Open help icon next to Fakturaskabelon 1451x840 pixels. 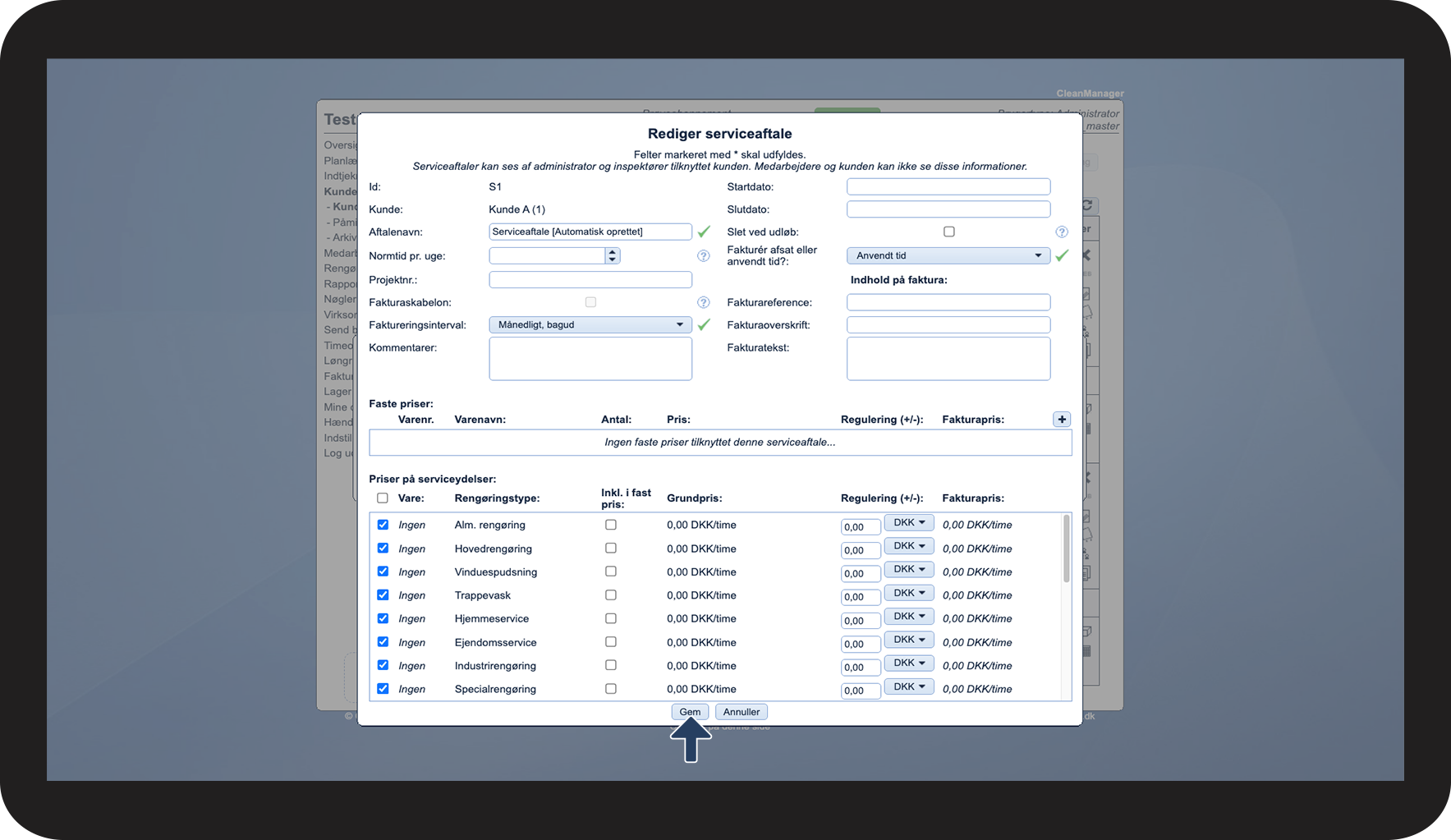pos(703,302)
